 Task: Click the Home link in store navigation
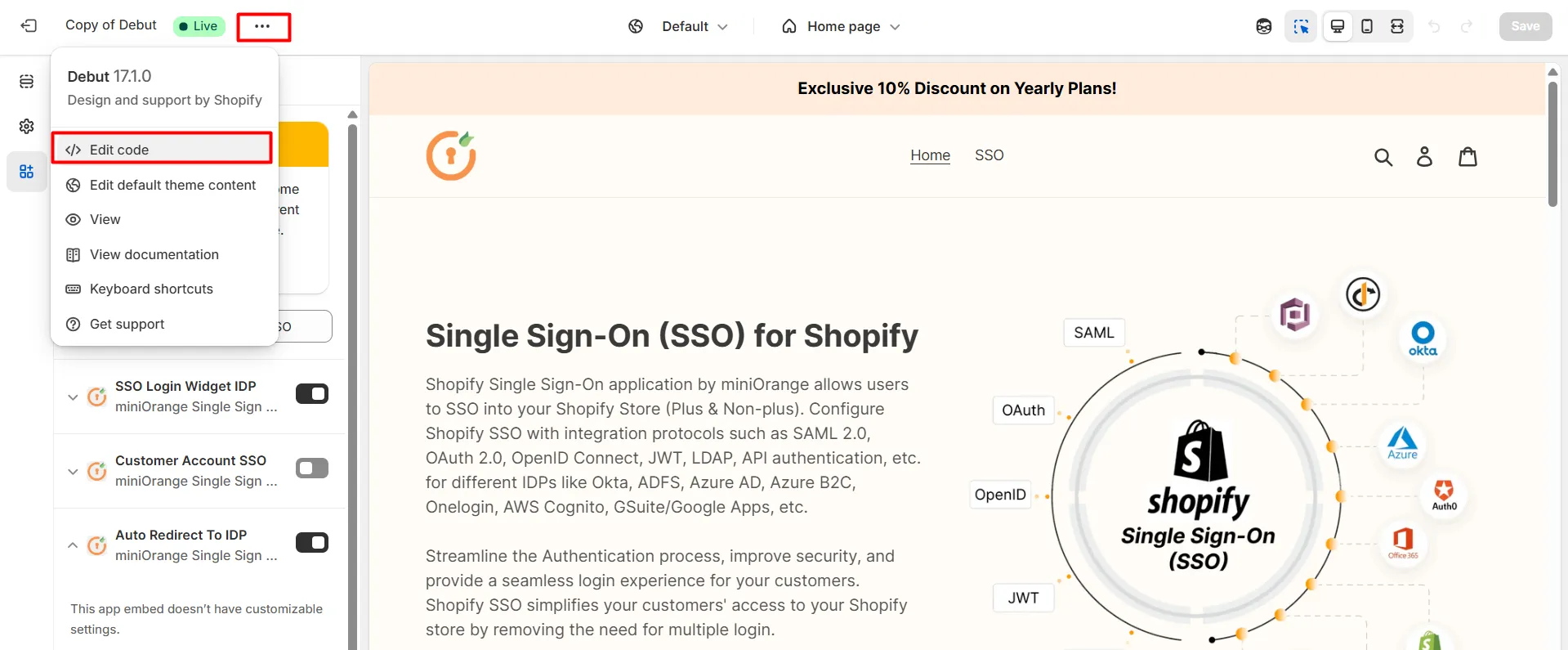pos(930,155)
